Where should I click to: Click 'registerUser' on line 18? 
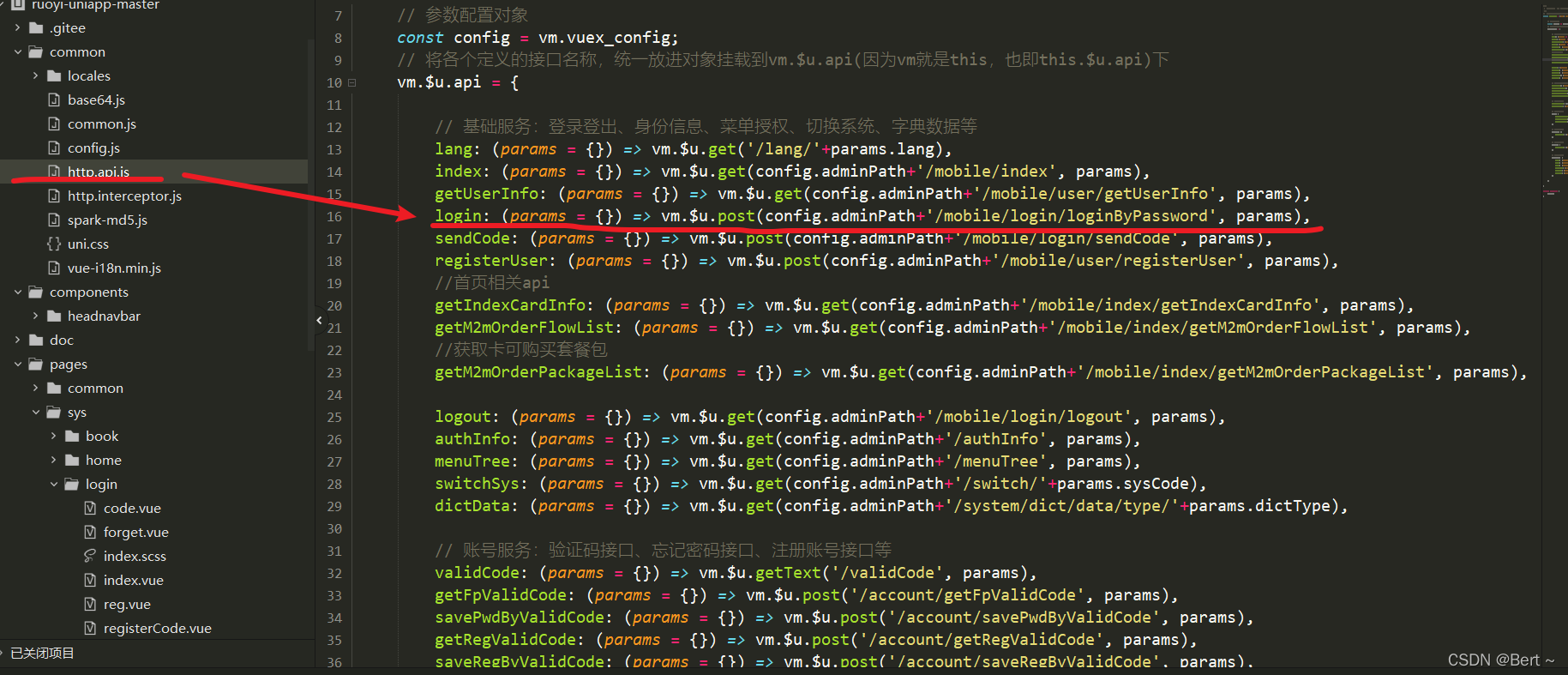click(491, 261)
